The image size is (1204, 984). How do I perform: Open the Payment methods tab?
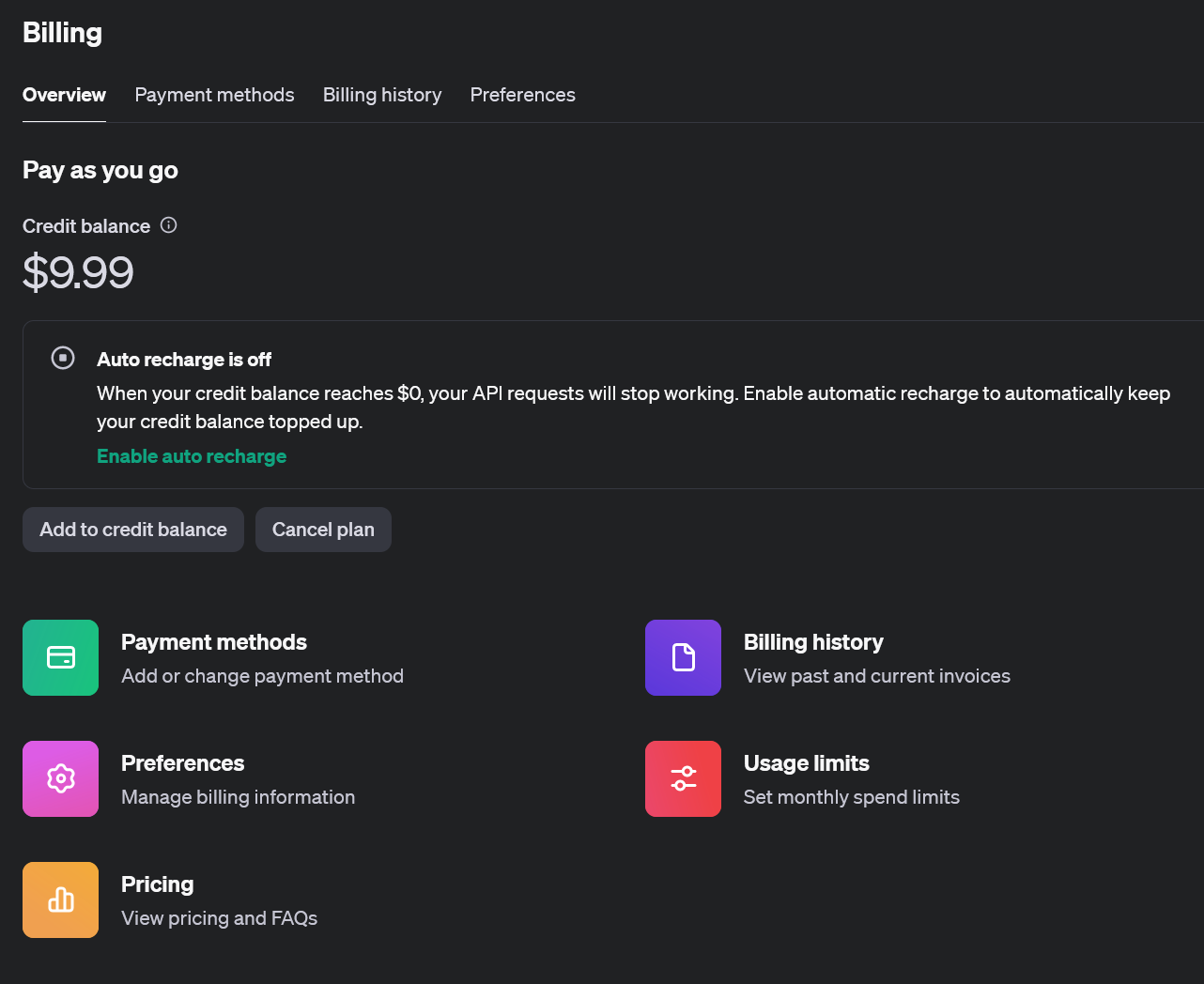coord(214,95)
